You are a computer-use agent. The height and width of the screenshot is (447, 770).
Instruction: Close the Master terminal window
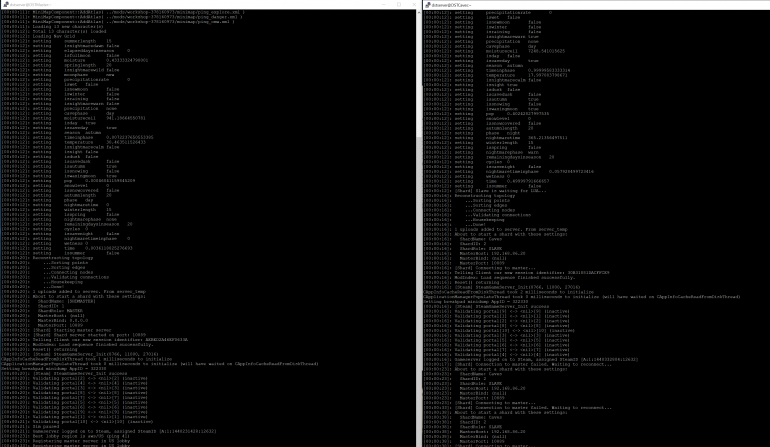click(x=413, y=4)
